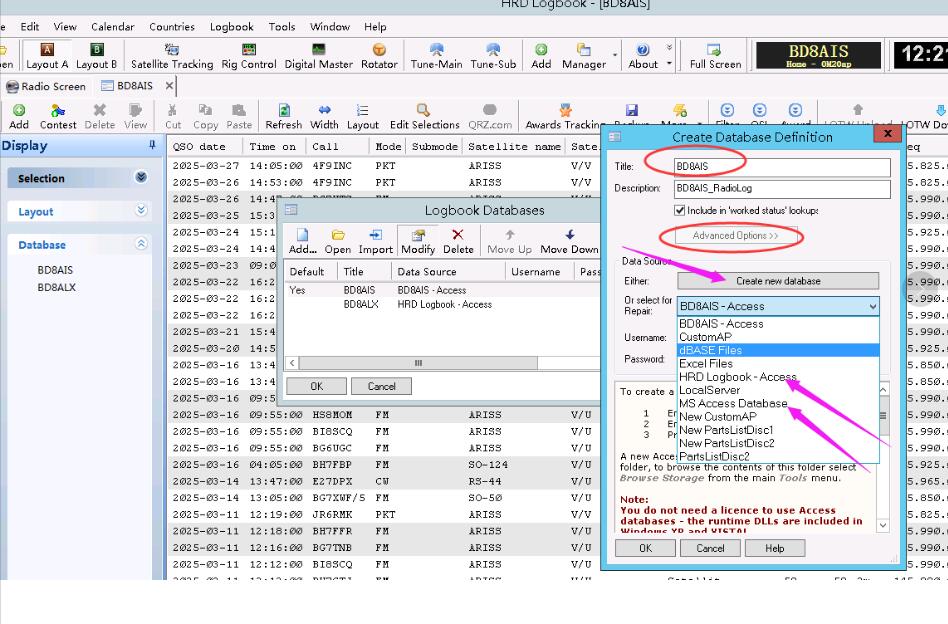Select BD8AIS in Database panel

(x=55, y=270)
